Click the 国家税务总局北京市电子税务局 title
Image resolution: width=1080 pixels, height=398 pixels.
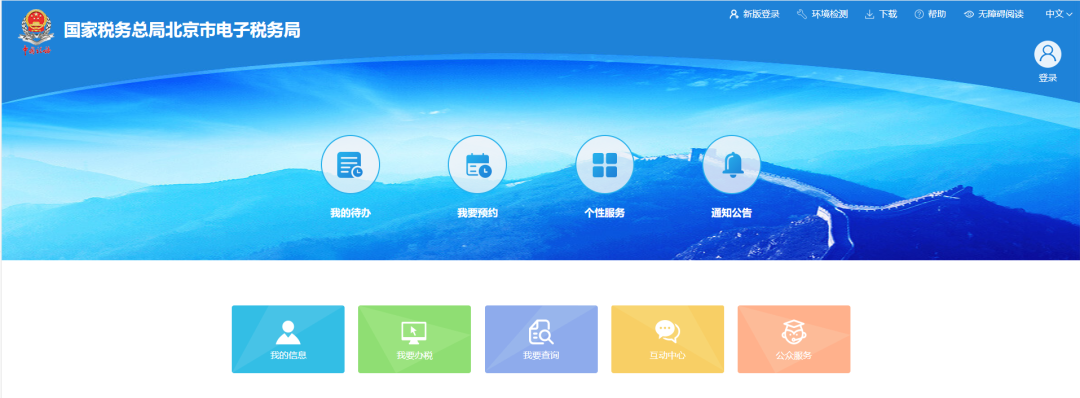coord(182,30)
